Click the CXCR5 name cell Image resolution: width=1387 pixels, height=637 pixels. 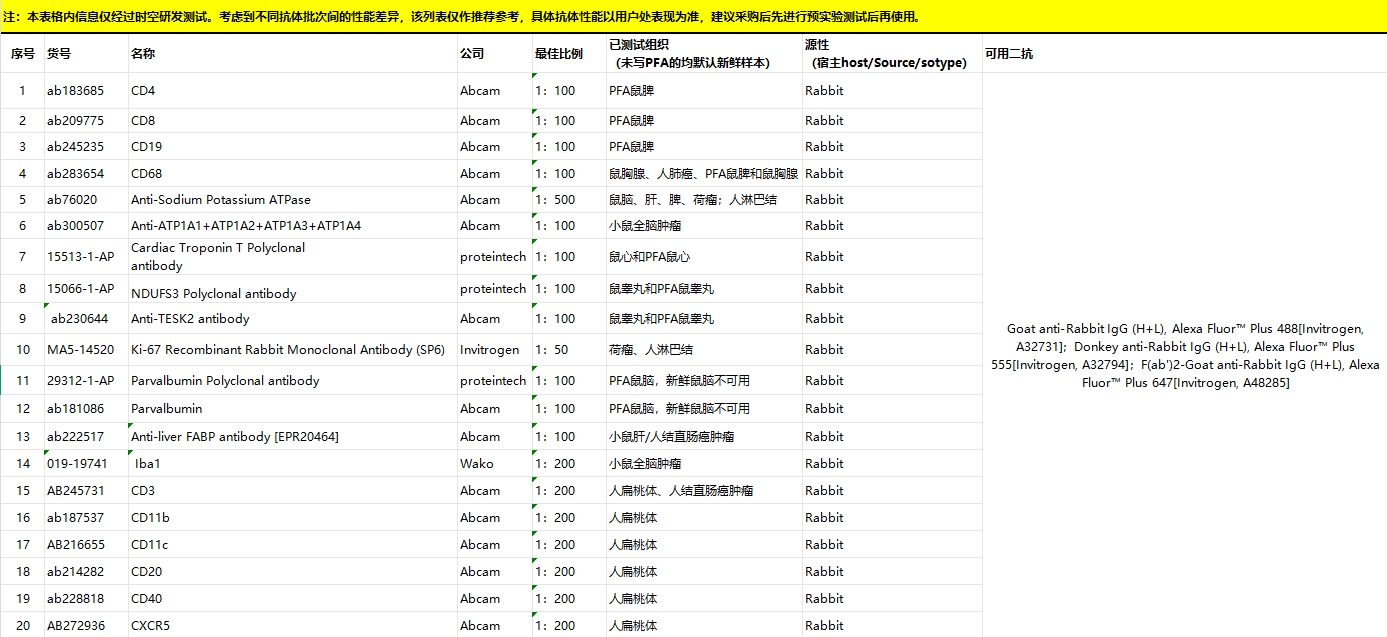click(293, 625)
